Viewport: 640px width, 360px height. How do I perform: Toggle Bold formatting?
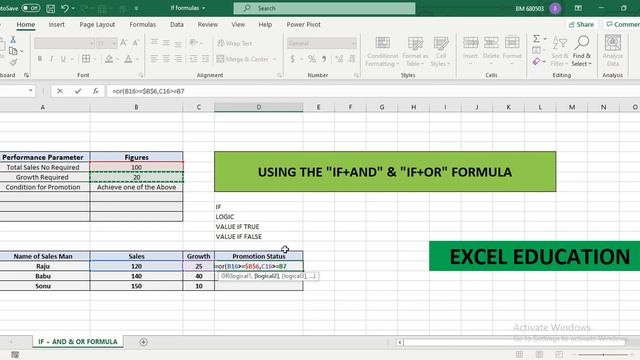[x=40, y=59]
